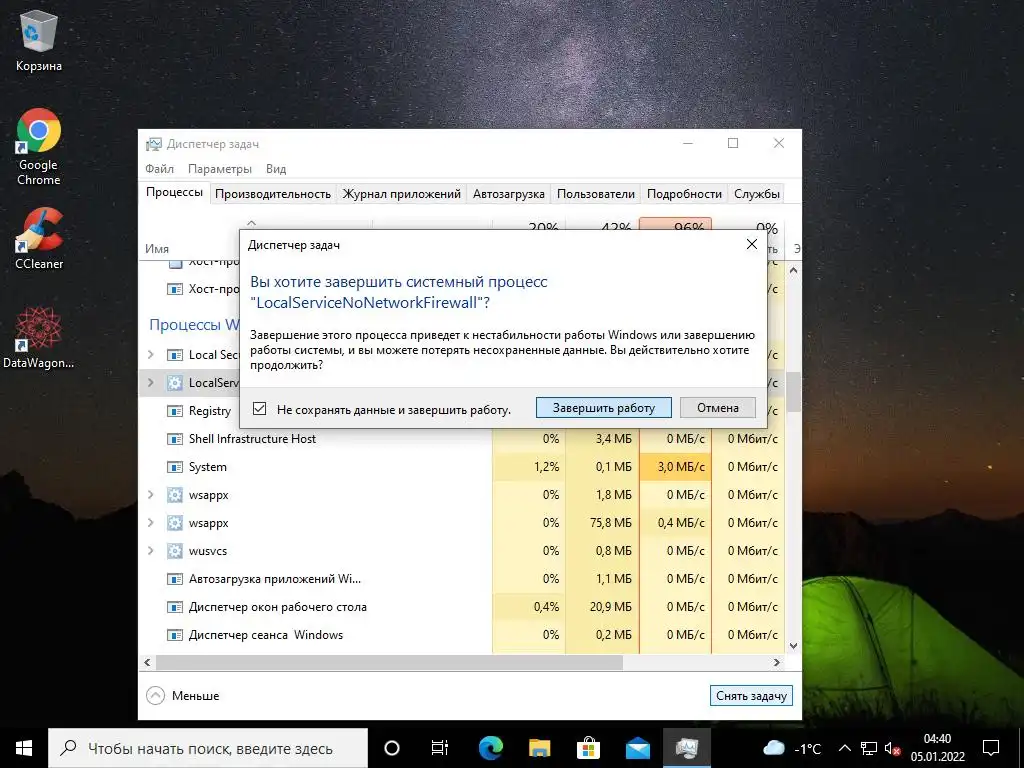Show hidden tray icons chevron

(x=844, y=748)
